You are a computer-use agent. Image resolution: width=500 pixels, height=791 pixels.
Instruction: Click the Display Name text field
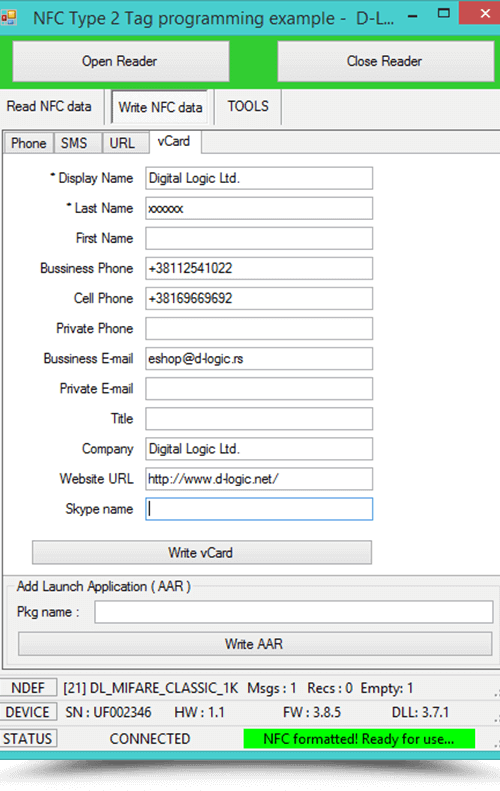coord(259,178)
